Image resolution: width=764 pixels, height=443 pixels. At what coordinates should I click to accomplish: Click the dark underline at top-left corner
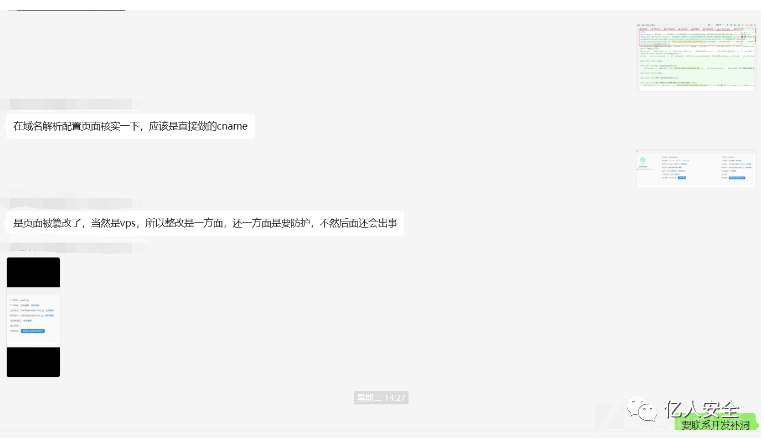[66, 10]
